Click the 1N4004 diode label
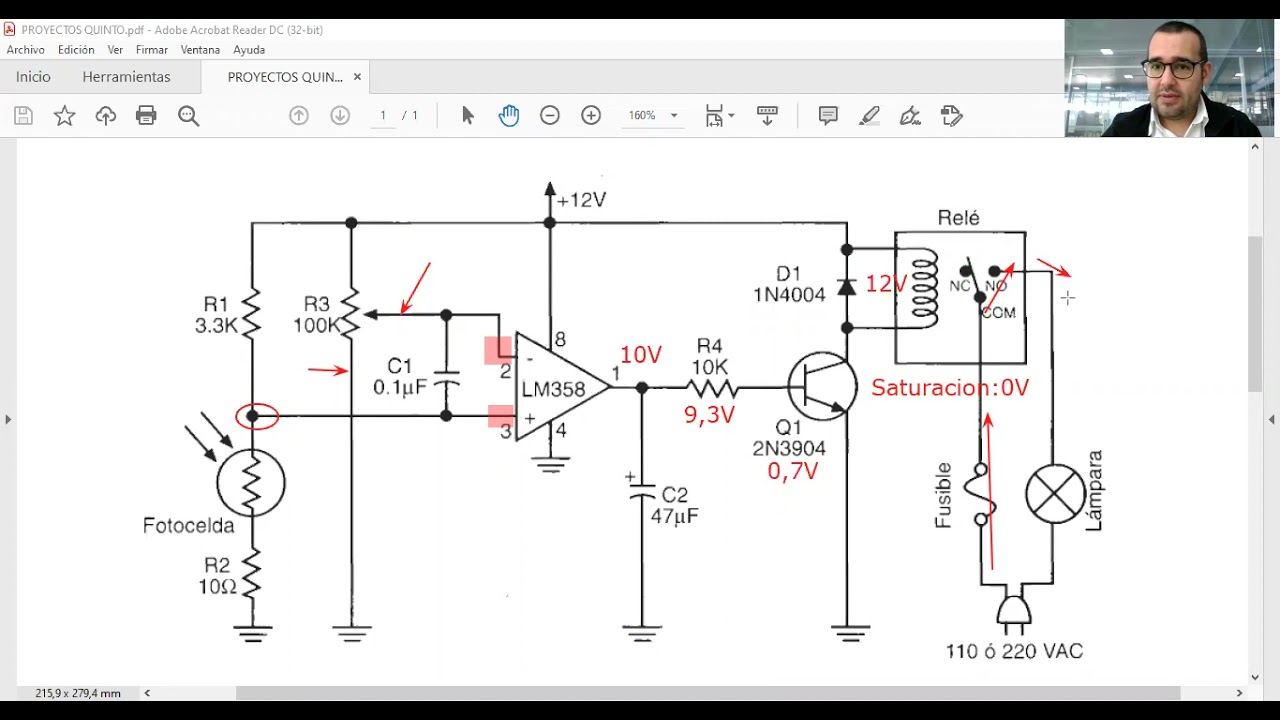Screen dimensions: 1280x720 coord(789,295)
